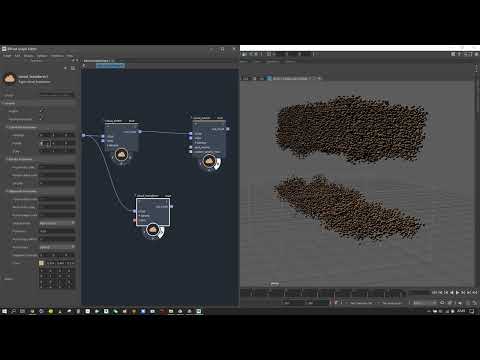Screen dimensions: 480x360
Task: Click the matrix value grid under the color row
Action: pyautogui.click(x=57, y=278)
